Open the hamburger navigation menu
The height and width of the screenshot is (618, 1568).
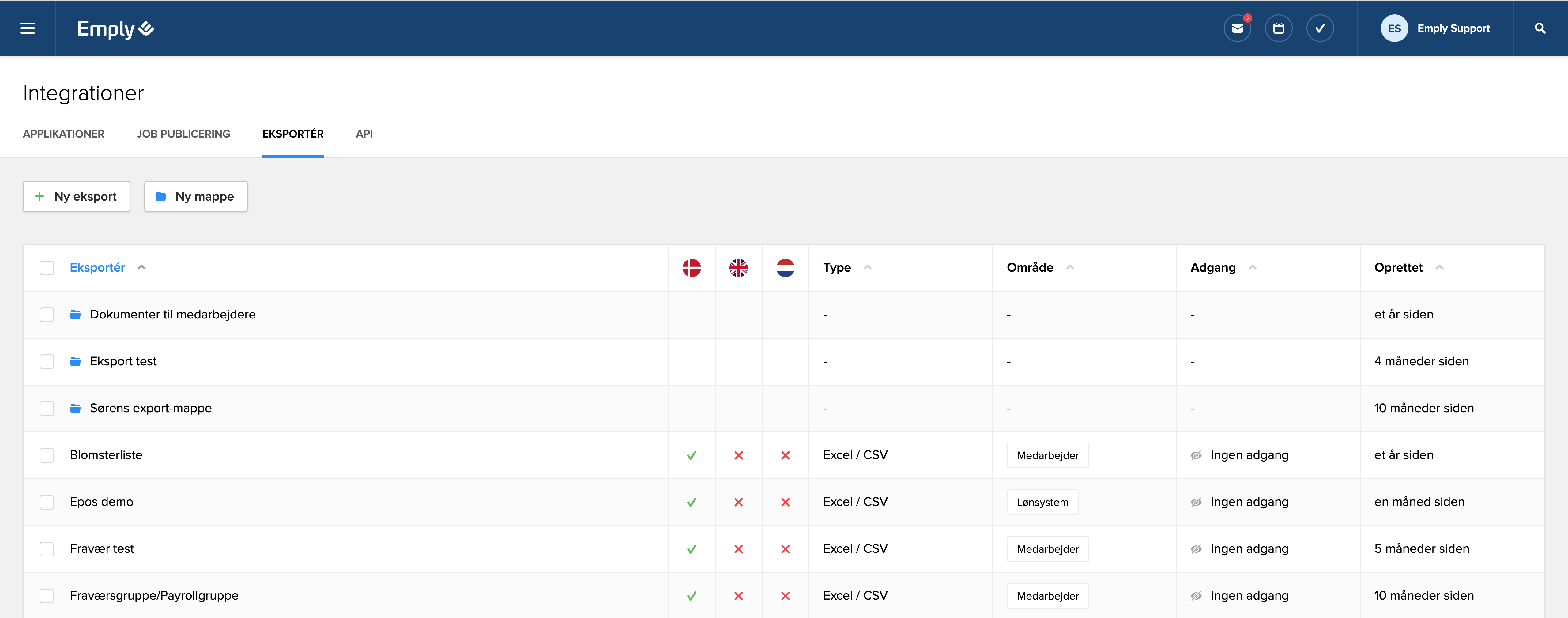pyautogui.click(x=27, y=28)
